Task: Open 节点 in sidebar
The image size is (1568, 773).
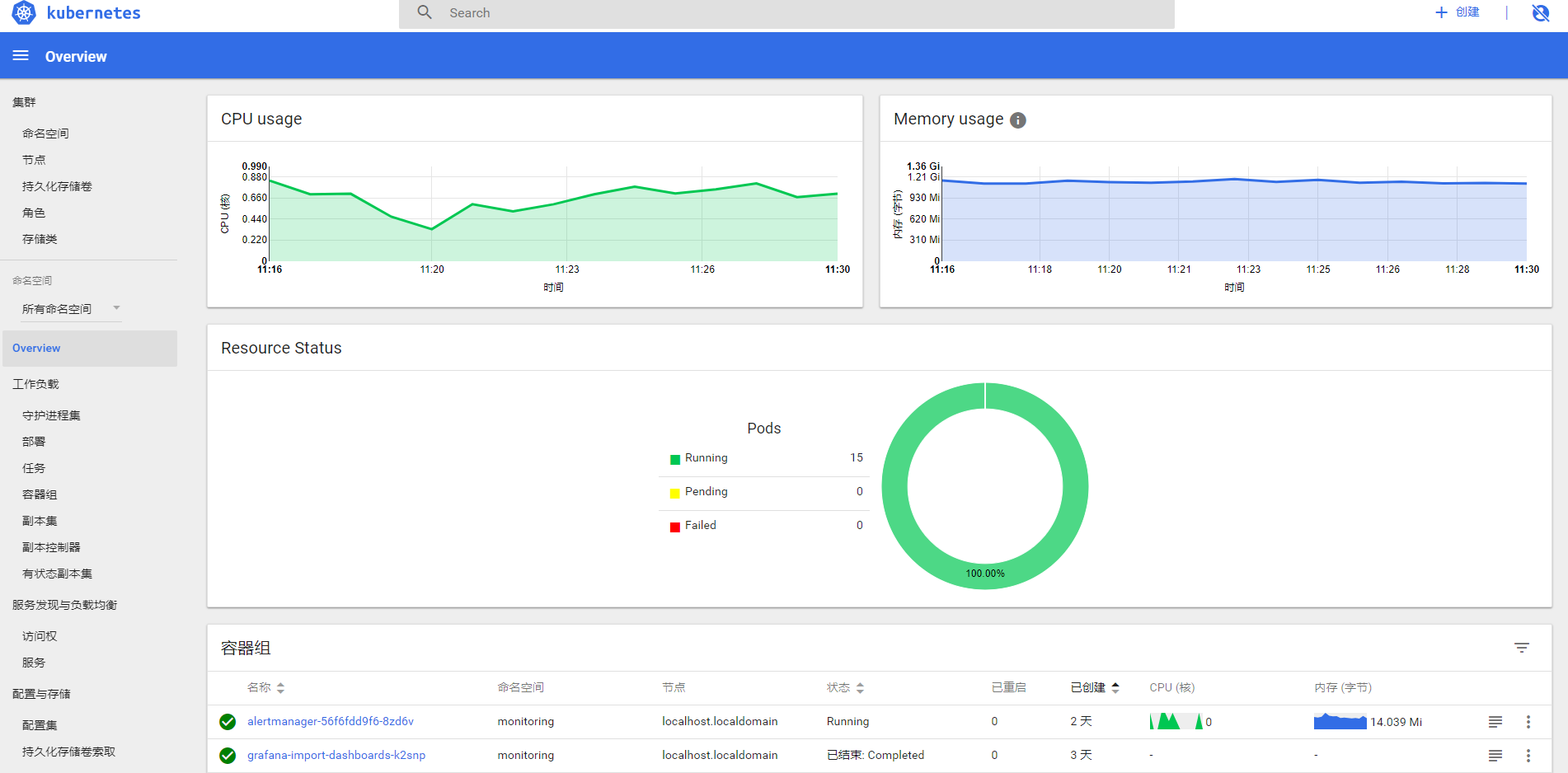Action: tap(34, 160)
